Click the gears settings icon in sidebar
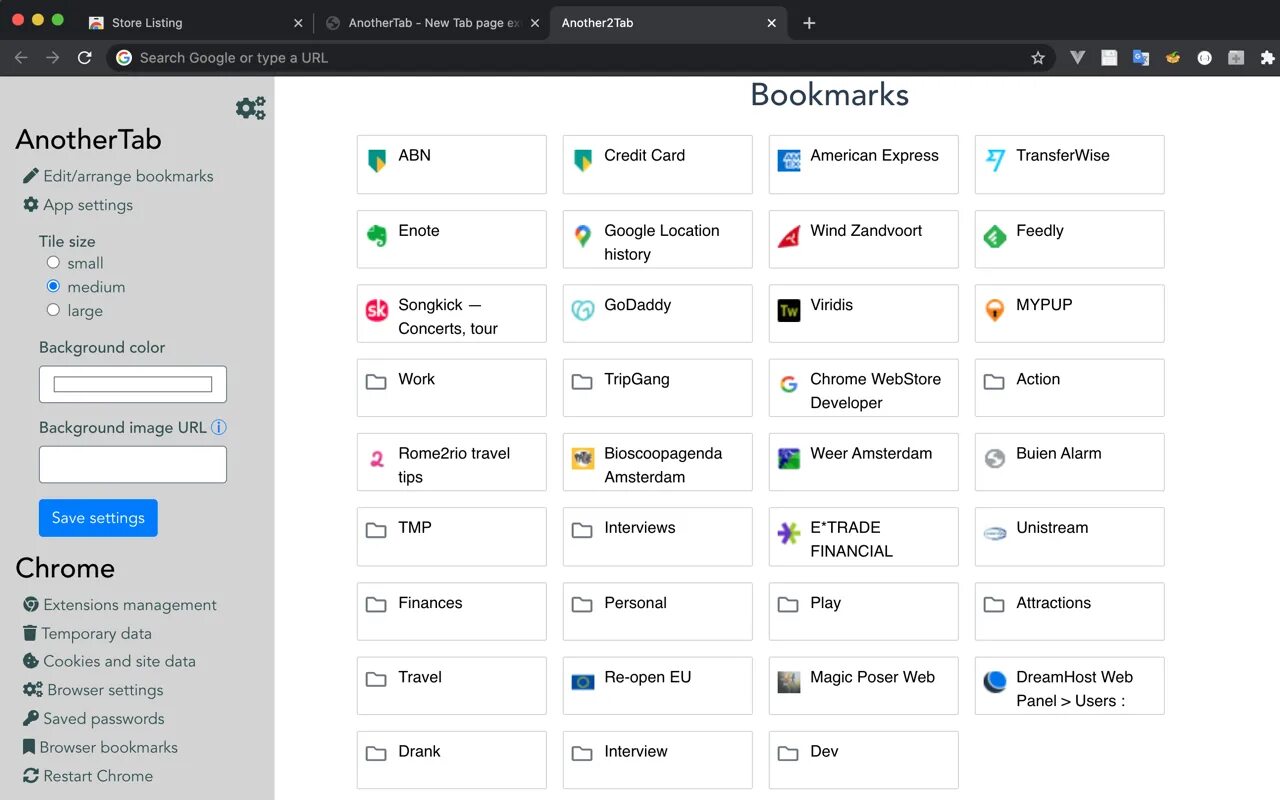The image size is (1280, 800). pyautogui.click(x=251, y=108)
